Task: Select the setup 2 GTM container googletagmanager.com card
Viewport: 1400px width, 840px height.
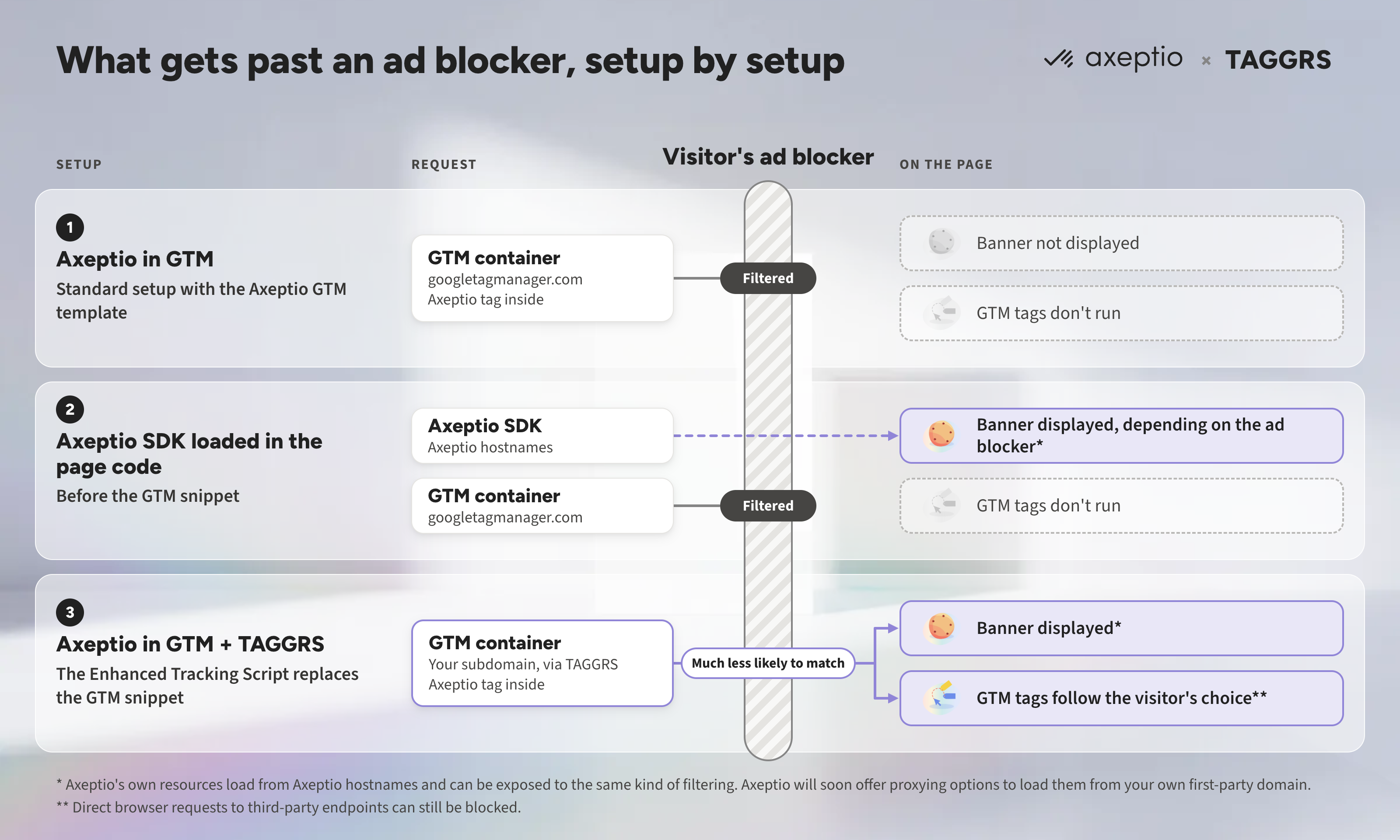Action: tap(542, 505)
